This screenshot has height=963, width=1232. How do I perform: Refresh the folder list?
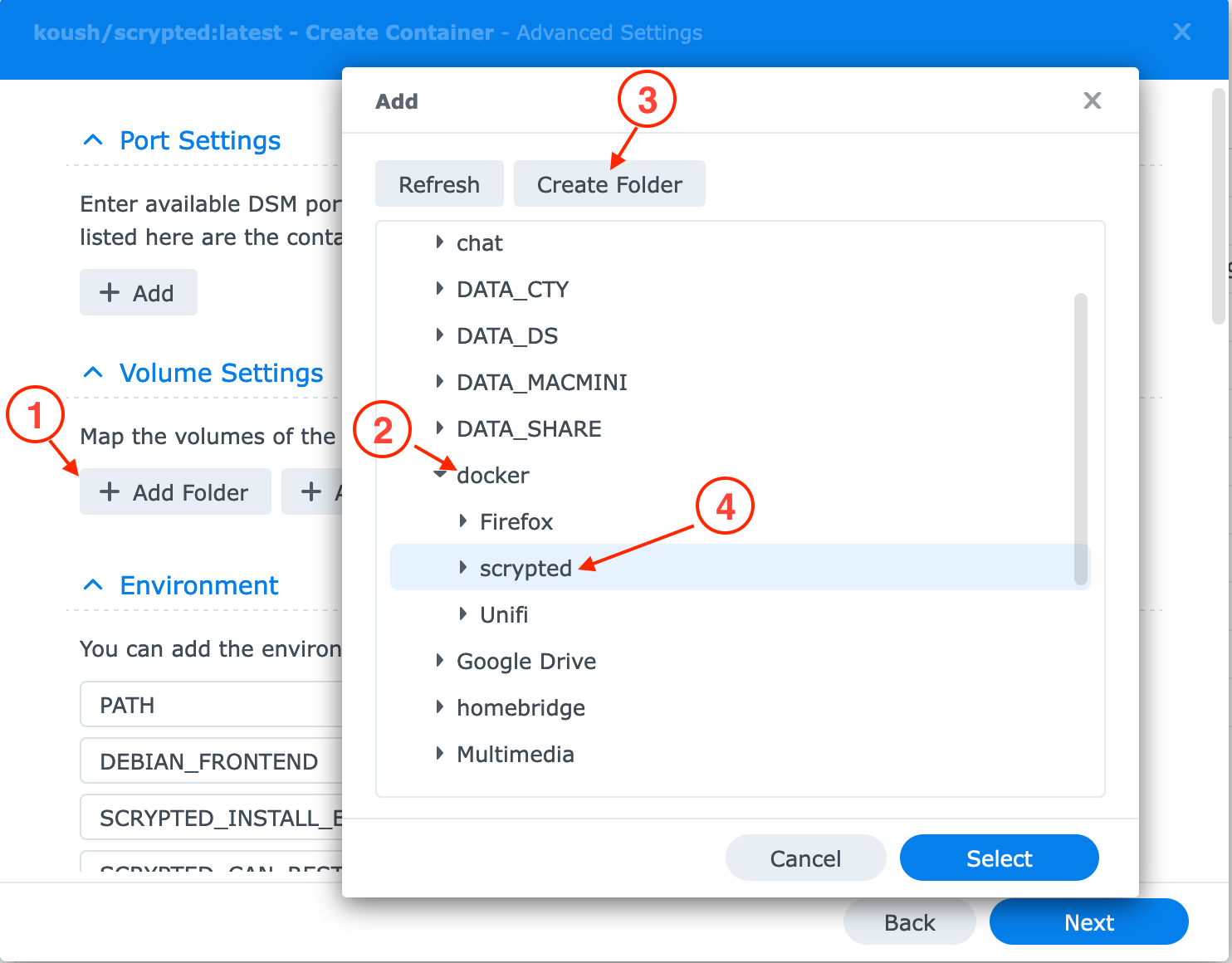click(439, 183)
